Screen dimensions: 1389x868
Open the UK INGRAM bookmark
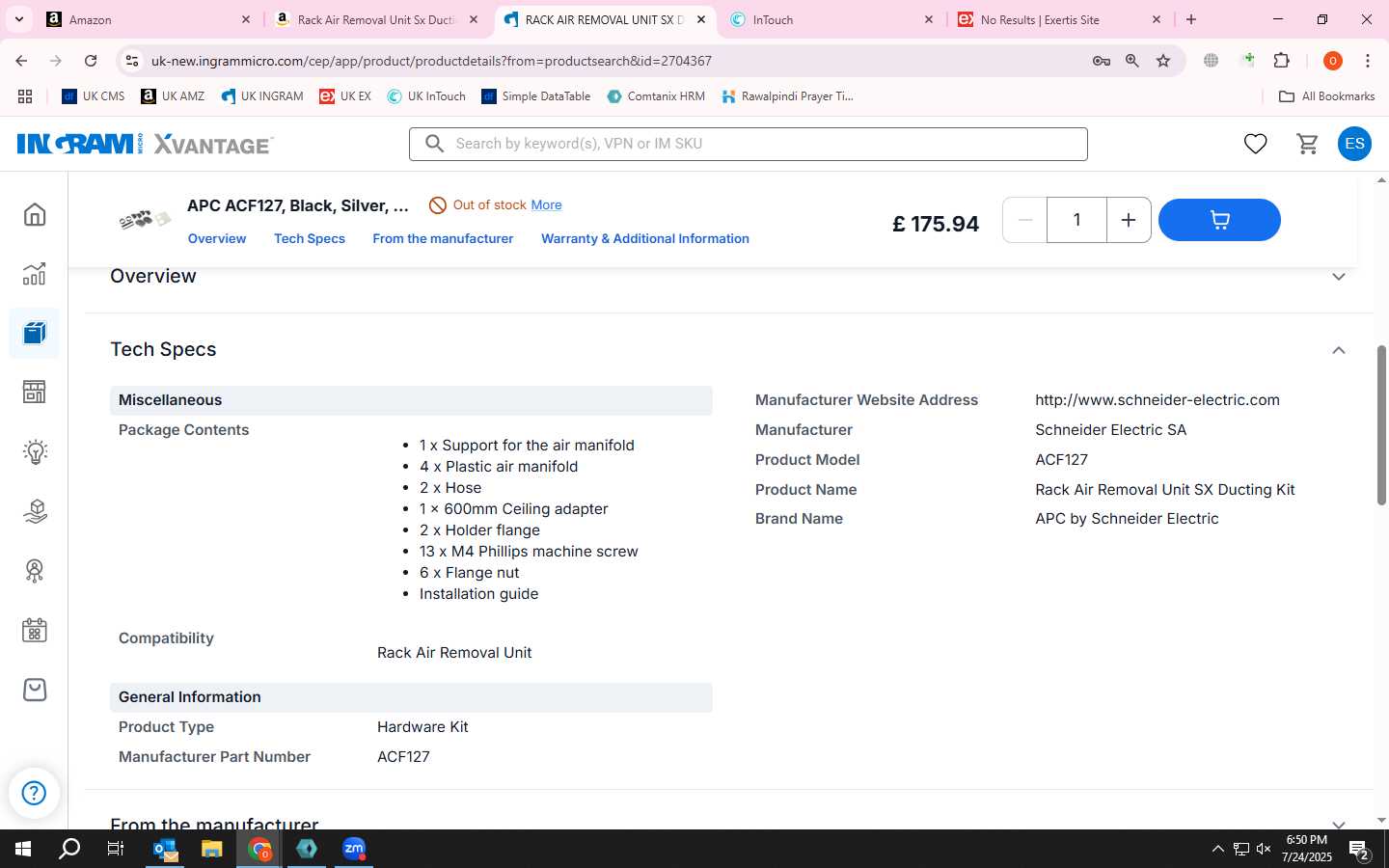click(x=262, y=96)
